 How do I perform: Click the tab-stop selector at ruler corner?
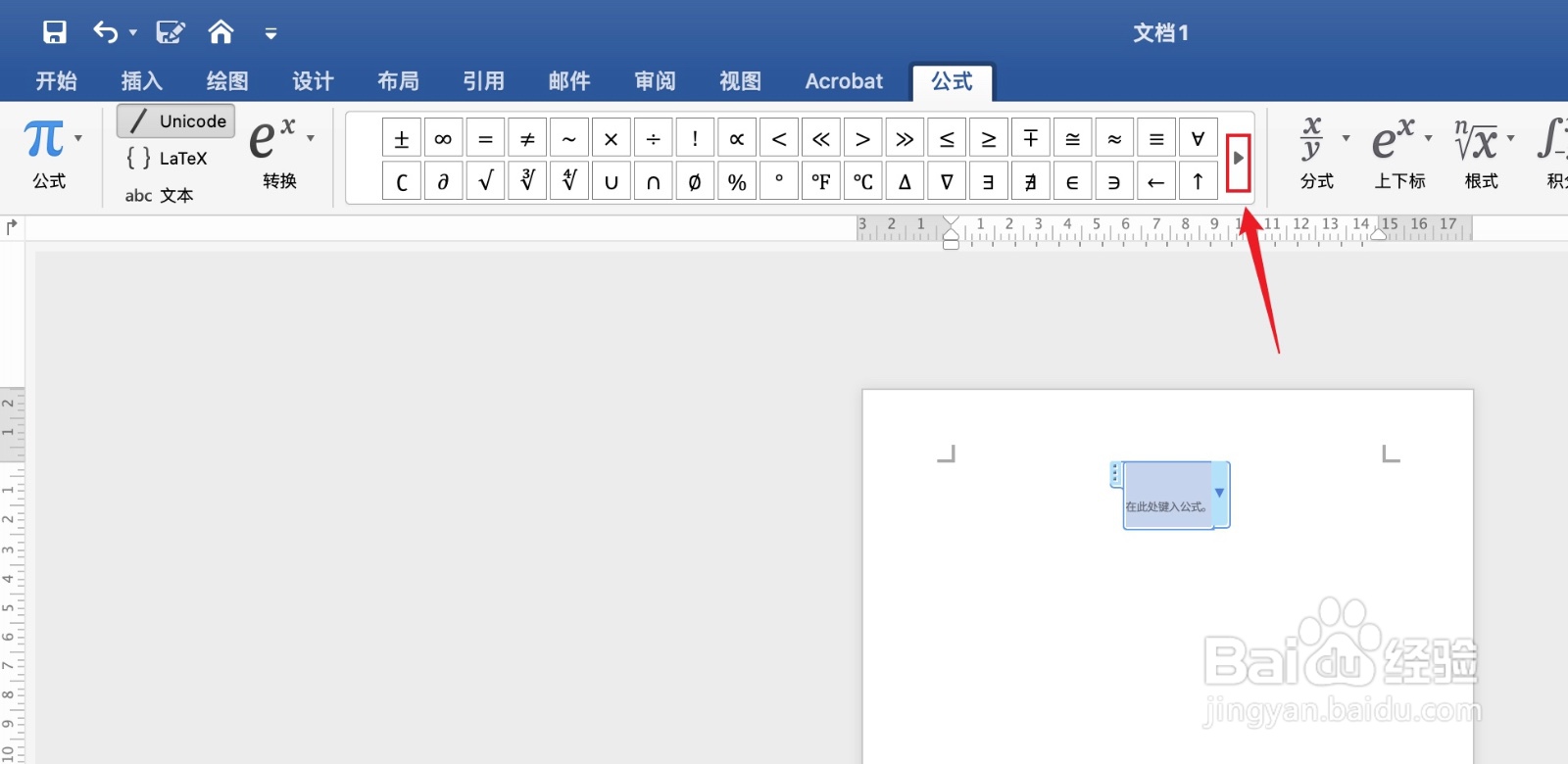point(12,227)
